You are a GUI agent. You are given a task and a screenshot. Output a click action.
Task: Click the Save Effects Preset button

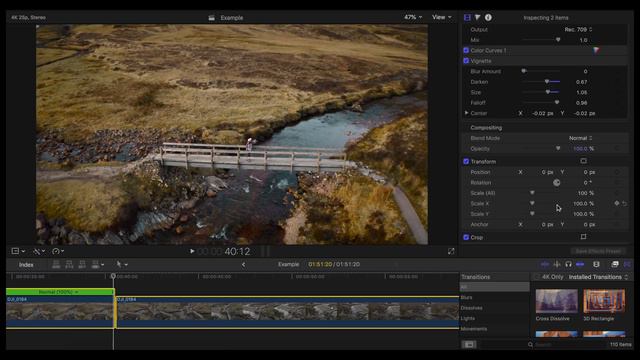click(x=598, y=251)
